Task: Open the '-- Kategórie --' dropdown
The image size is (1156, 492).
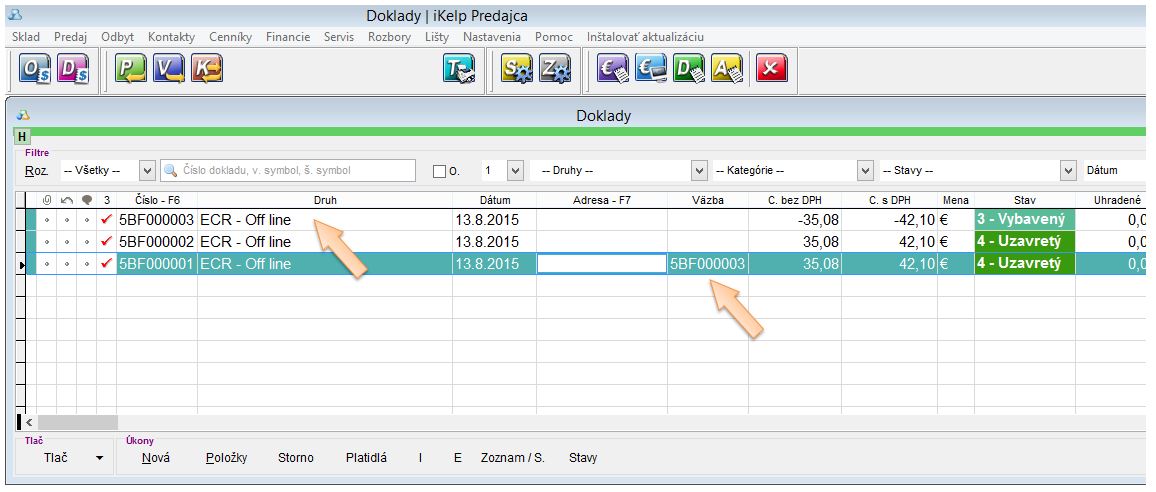Action: tap(865, 171)
